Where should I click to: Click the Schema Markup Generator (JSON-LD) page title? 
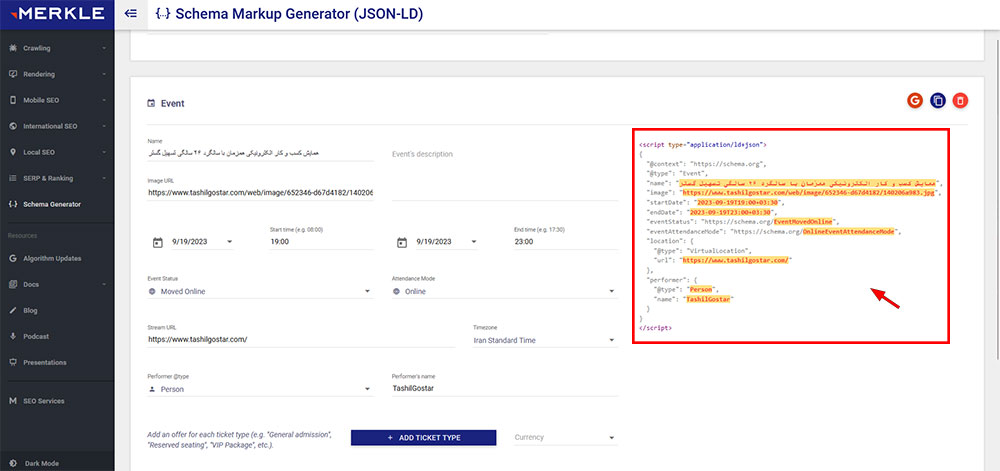pos(299,13)
